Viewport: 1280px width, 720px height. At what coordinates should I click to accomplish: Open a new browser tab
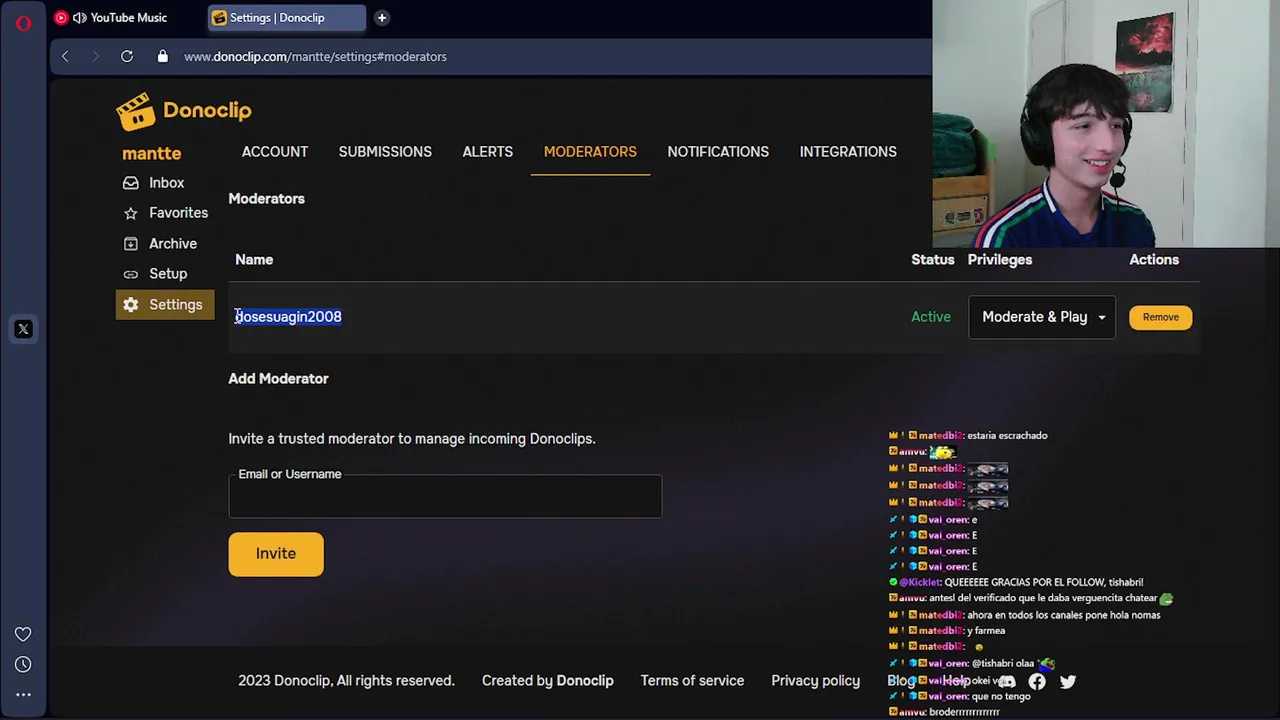click(381, 17)
